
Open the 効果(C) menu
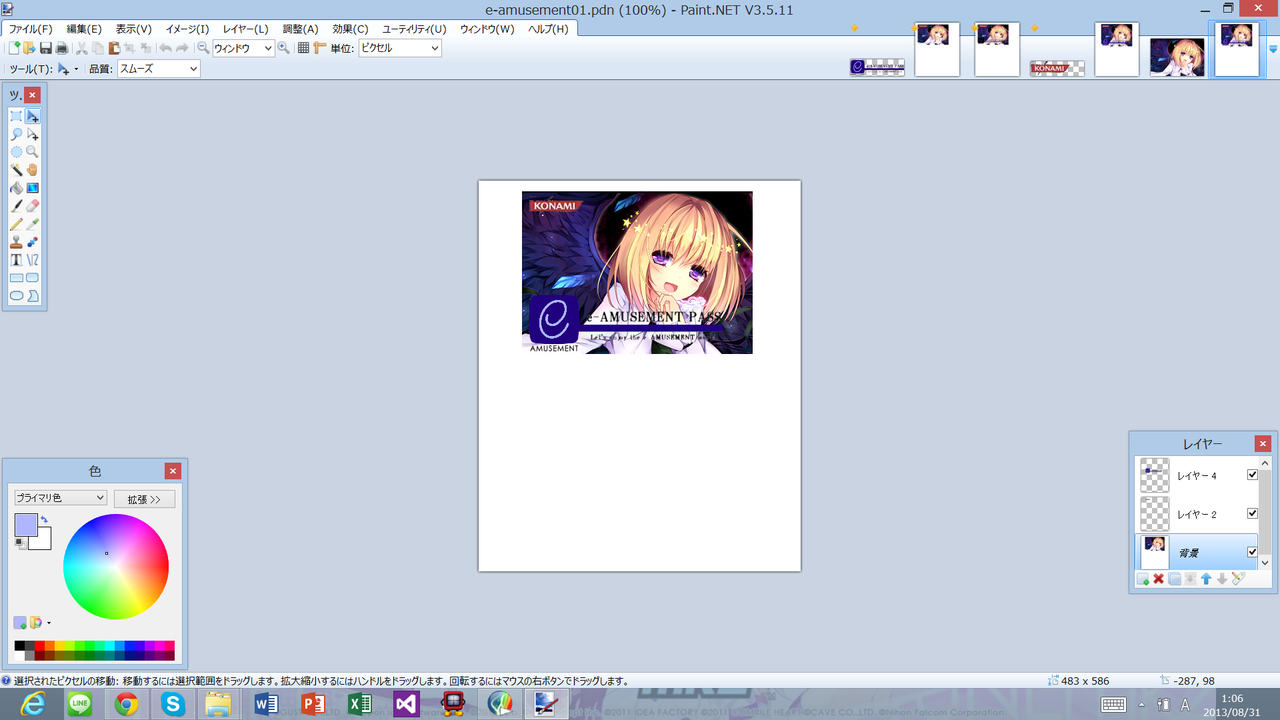pyautogui.click(x=350, y=29)
